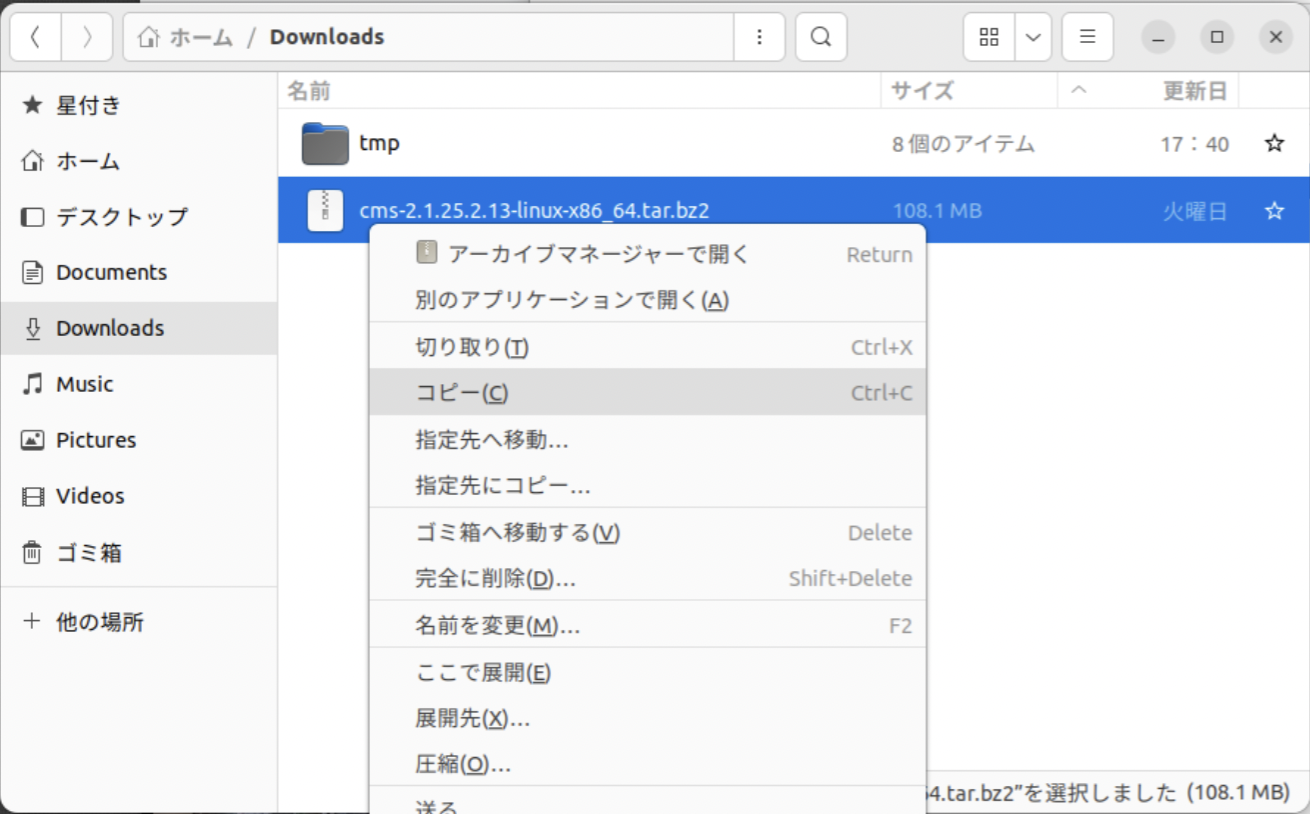Click the back navigation arrow

[x=36, y=37]
